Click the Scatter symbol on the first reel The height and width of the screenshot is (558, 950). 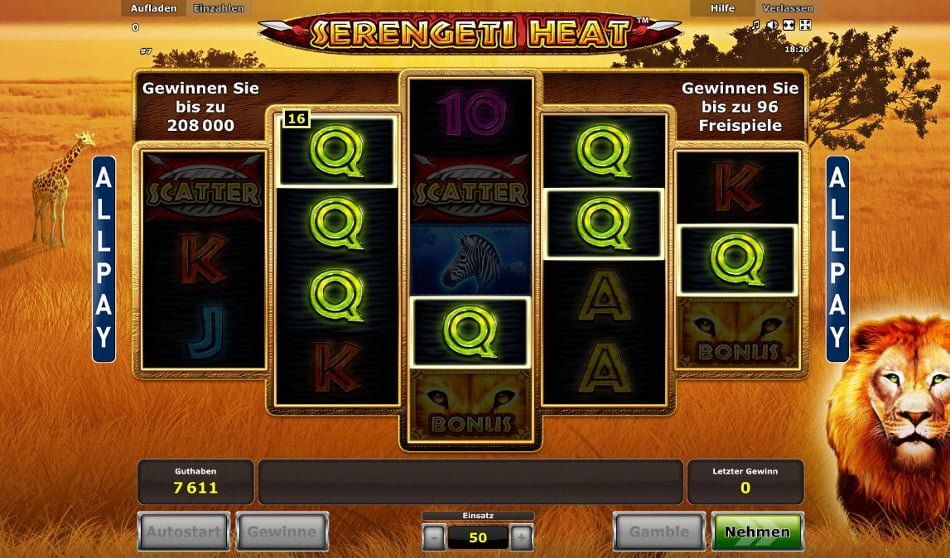click(x=204, y=188)
